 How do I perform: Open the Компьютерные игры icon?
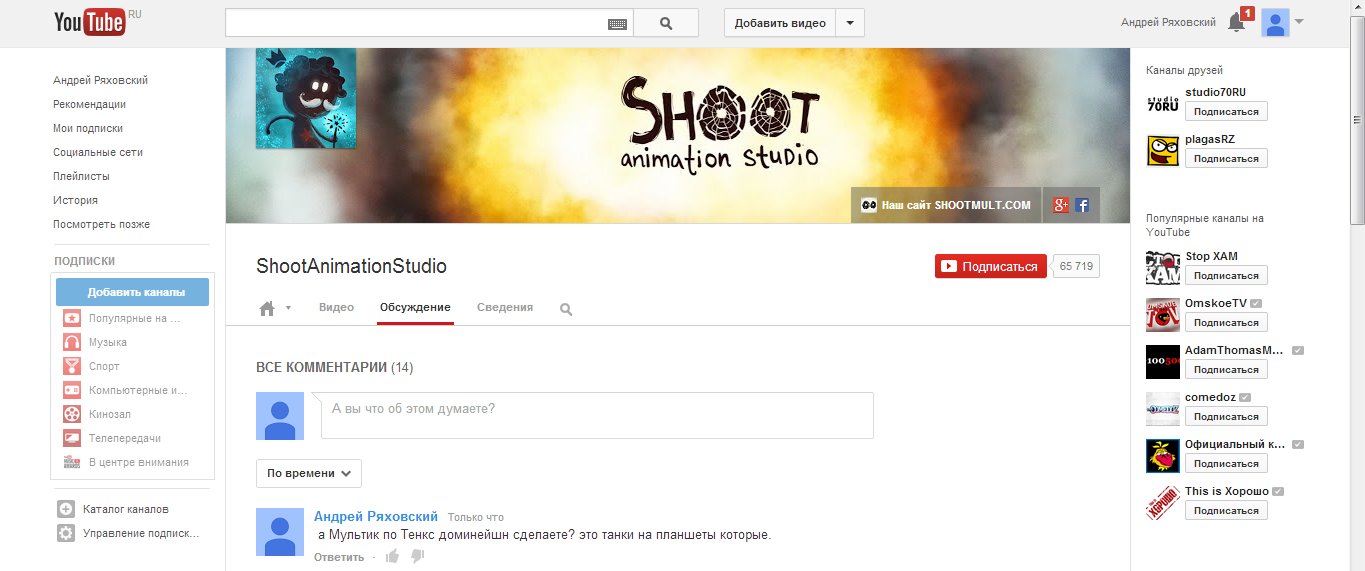pyautogui.click(x=72, y=390)
